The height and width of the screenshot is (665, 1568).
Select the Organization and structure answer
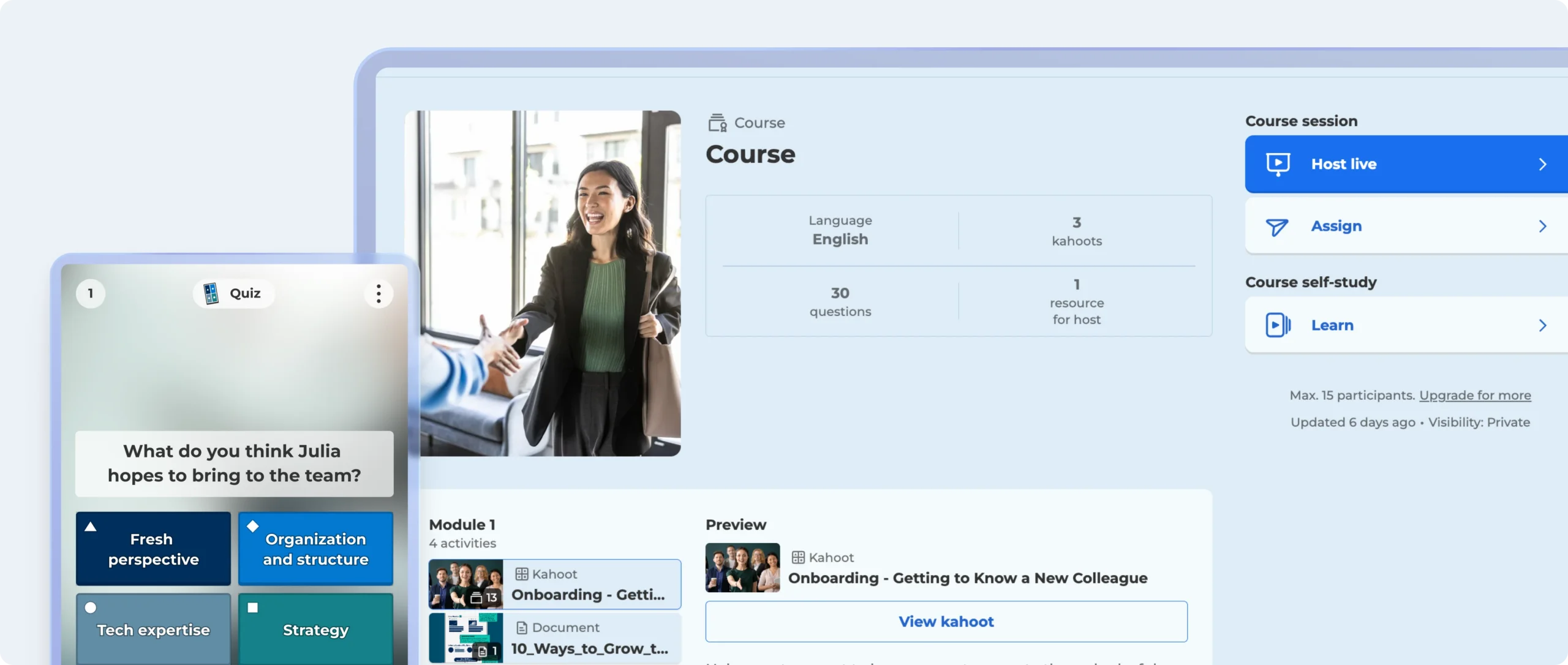click(315, 549)
